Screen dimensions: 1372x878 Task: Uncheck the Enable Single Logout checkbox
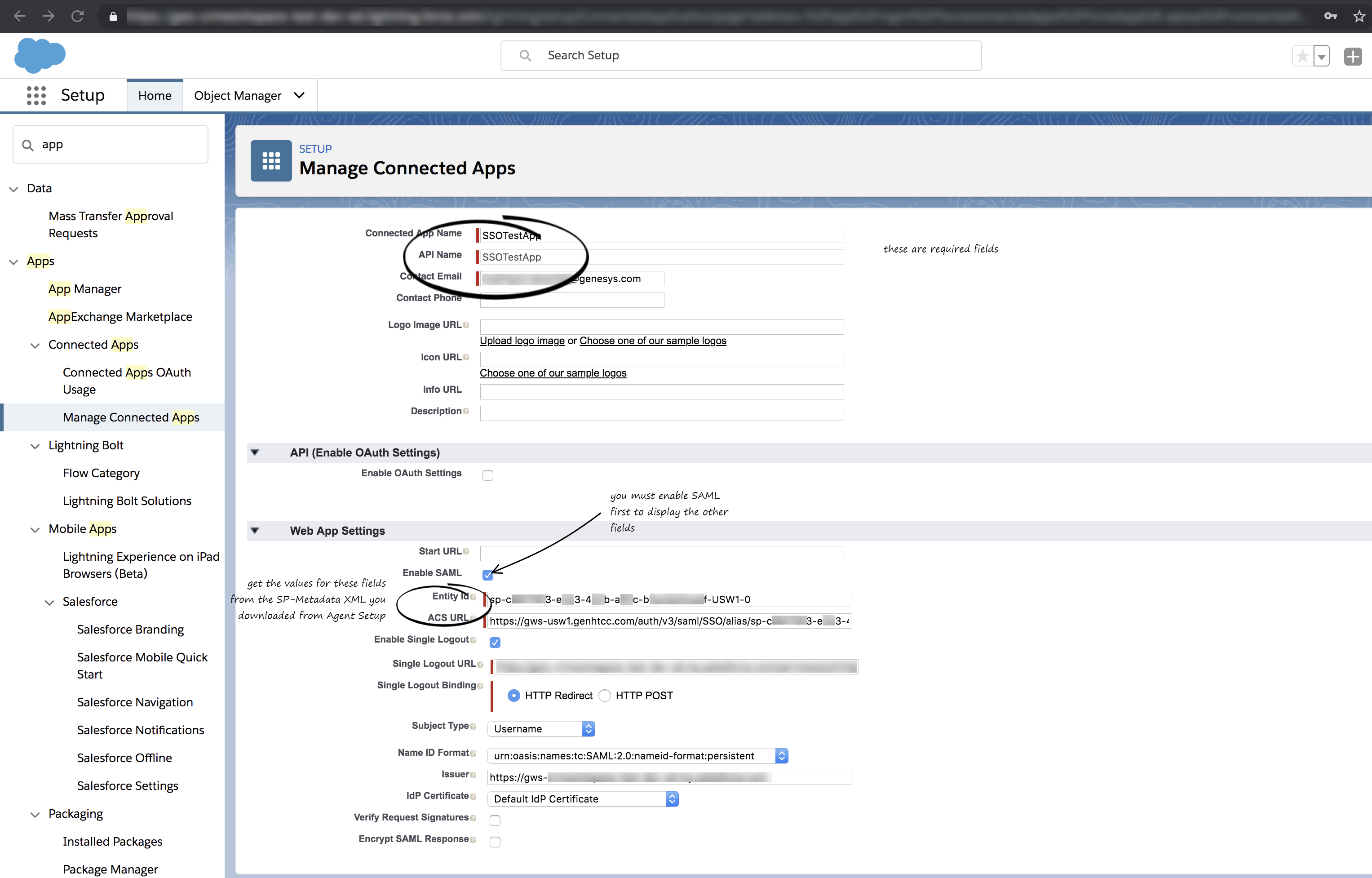pos(495,643)
